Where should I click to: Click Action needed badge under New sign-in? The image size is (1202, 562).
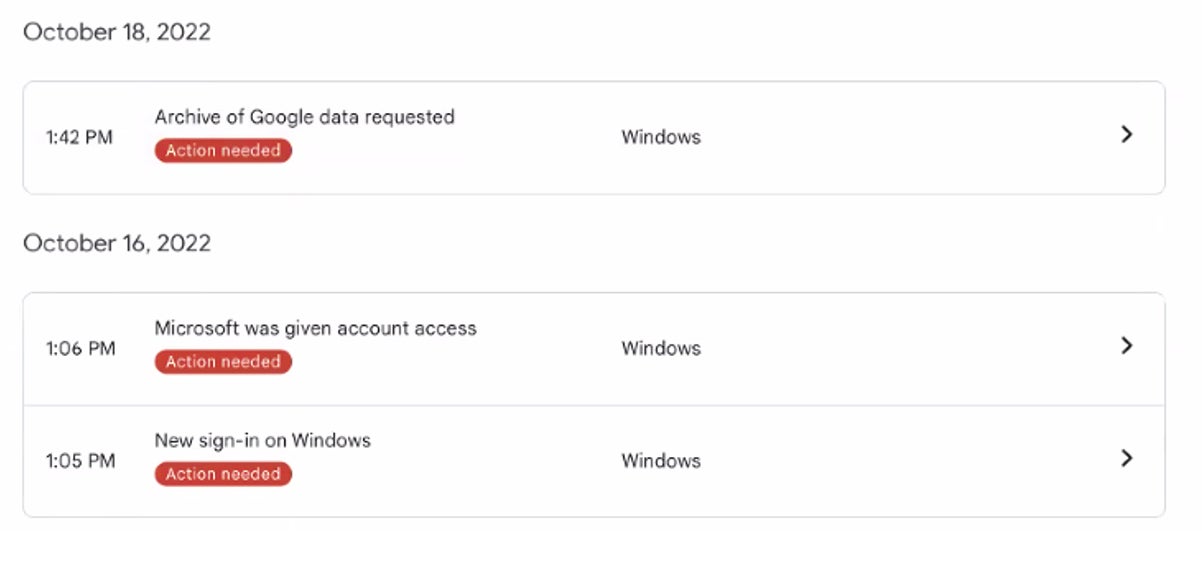click(223, 474)
